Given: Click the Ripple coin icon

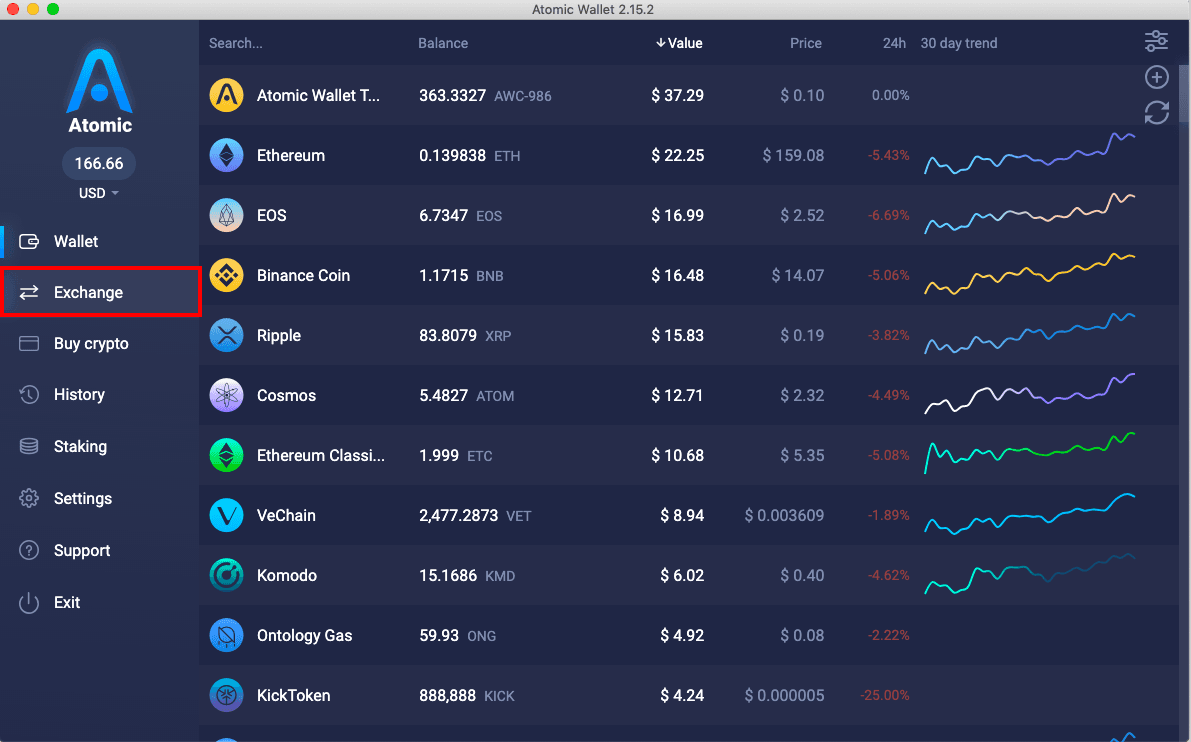Looking at the screenshot, I should pos(226,336).
